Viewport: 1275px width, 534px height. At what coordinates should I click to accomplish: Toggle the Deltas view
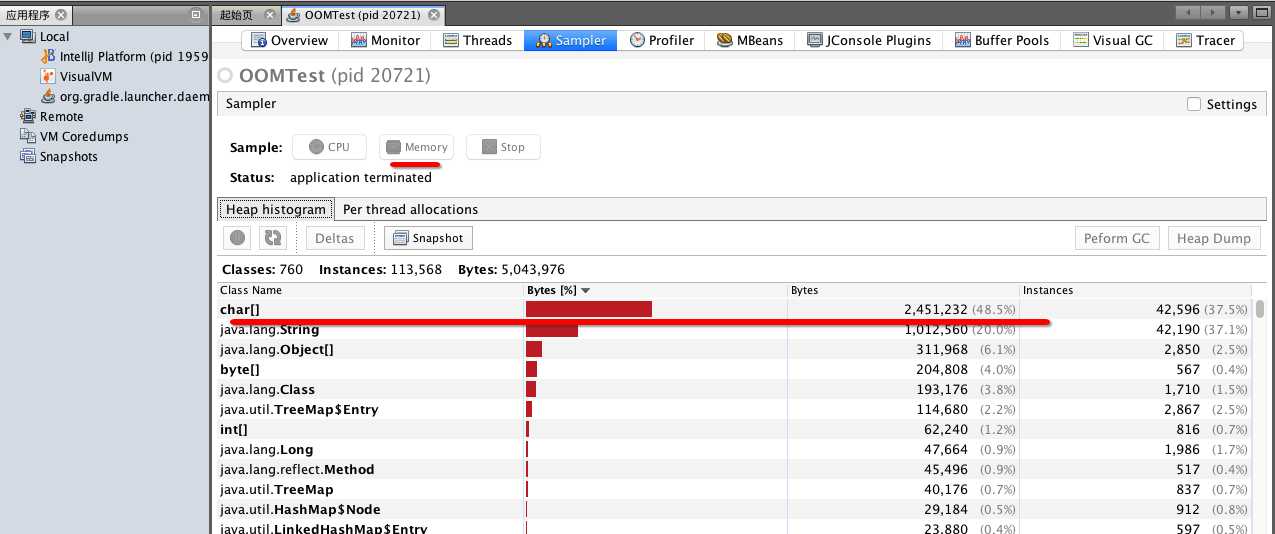[x=335, y=238]
